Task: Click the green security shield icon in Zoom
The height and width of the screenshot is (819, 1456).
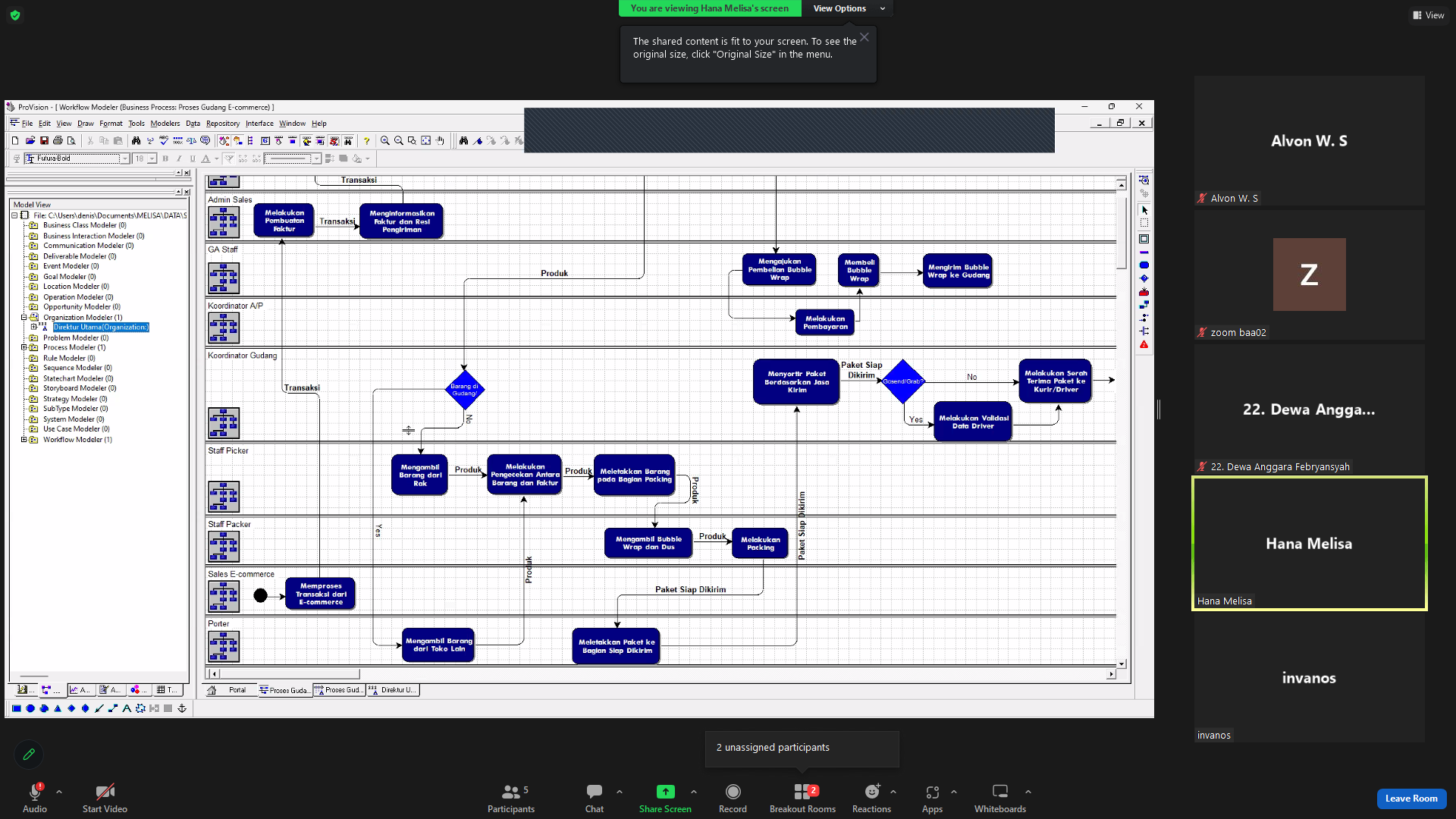Action: click(15, 15)
